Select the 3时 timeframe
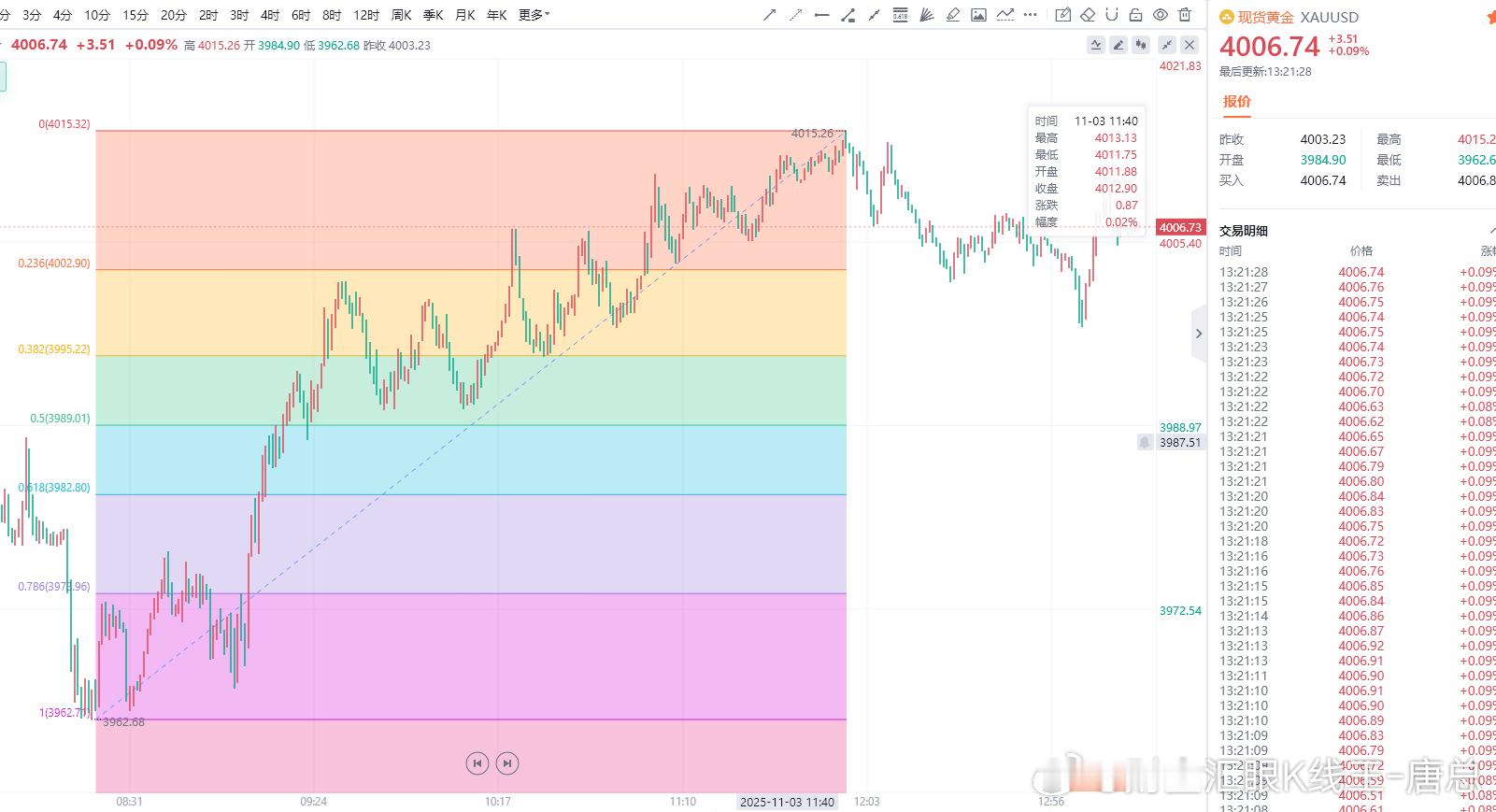Screen dimensions: 1496x812 pos(239,15)
